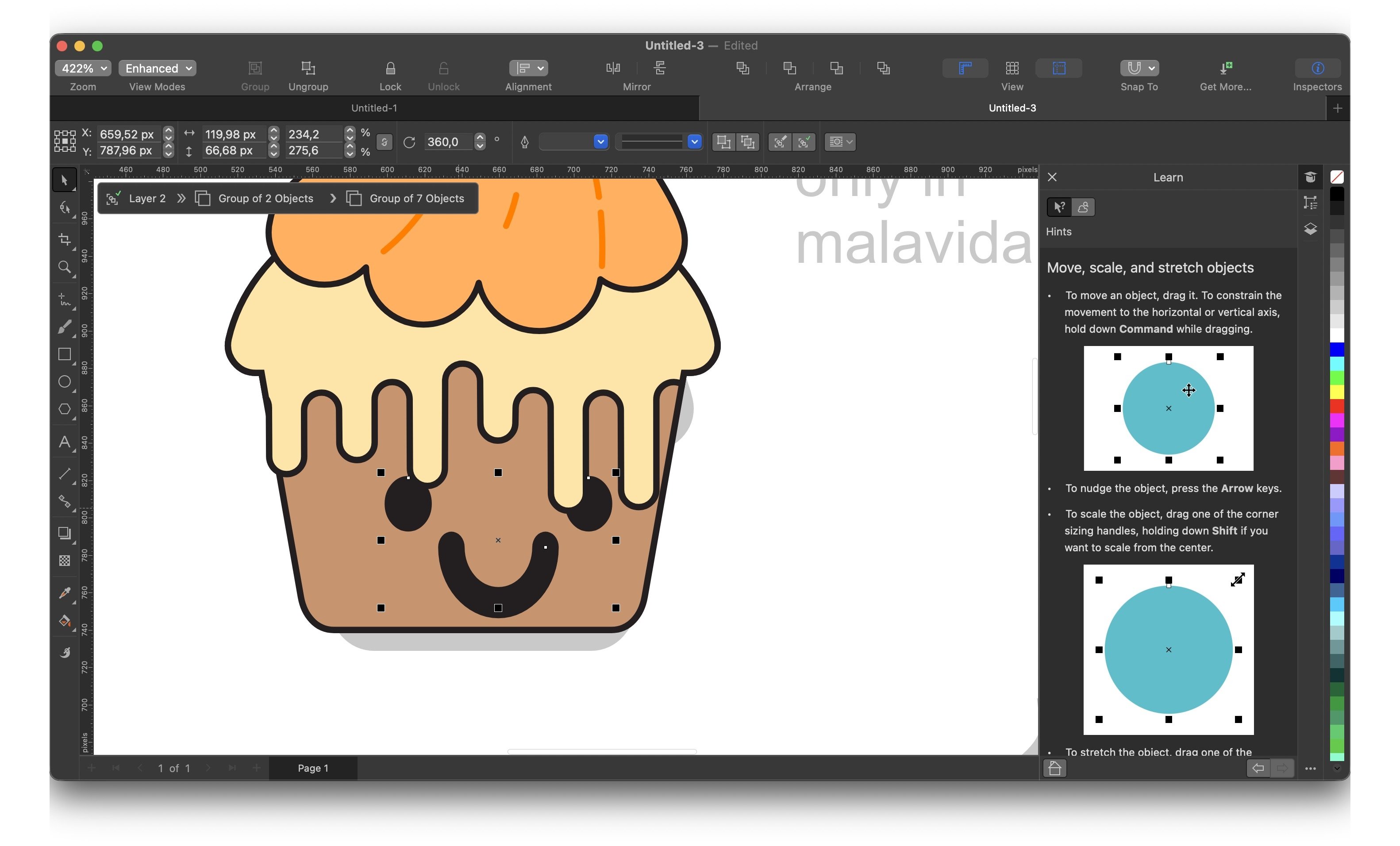
Task: Choose the Rectangle tool
Action: click(x=64, y=354)
